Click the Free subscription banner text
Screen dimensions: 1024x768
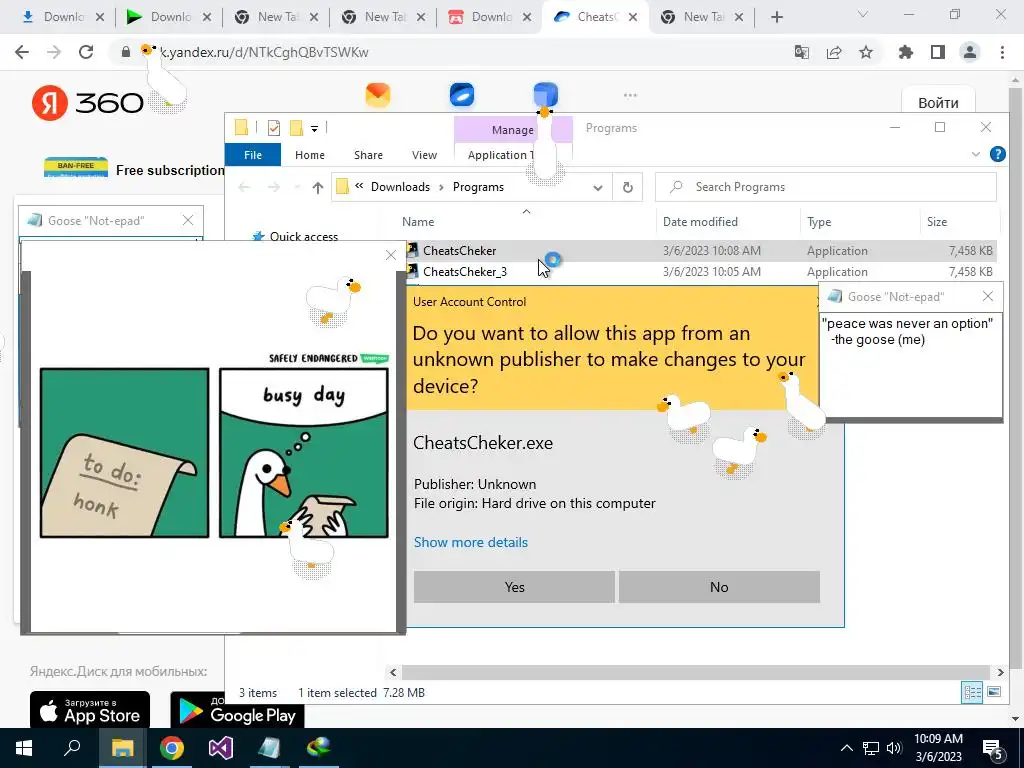pyautogui.click(x=170, y=170)
